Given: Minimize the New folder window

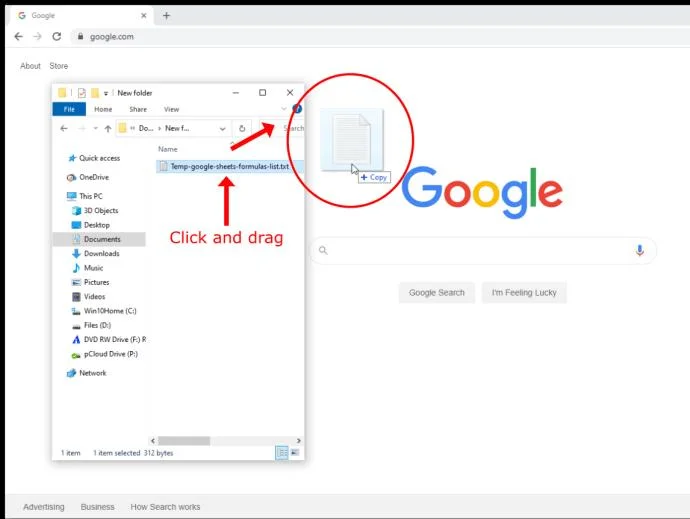Looking at the screenshot, I should coord(236,93).
